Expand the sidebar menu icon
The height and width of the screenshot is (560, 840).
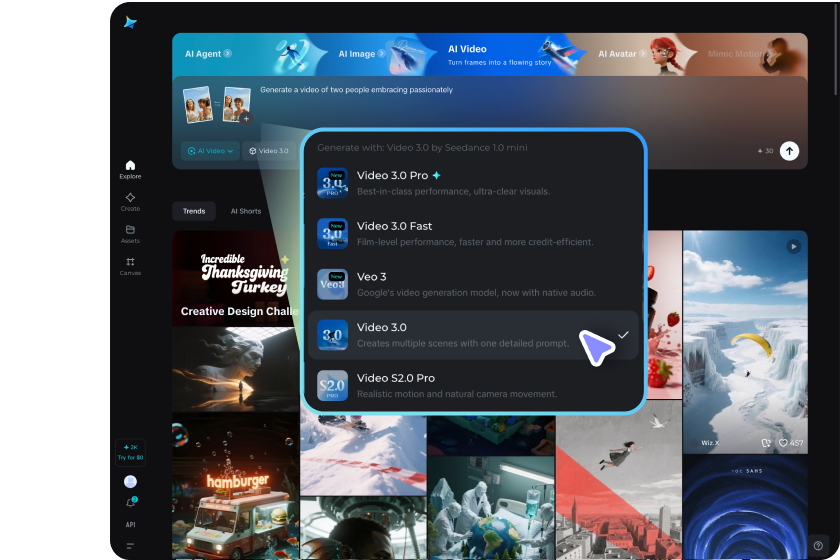pos(130,546)
